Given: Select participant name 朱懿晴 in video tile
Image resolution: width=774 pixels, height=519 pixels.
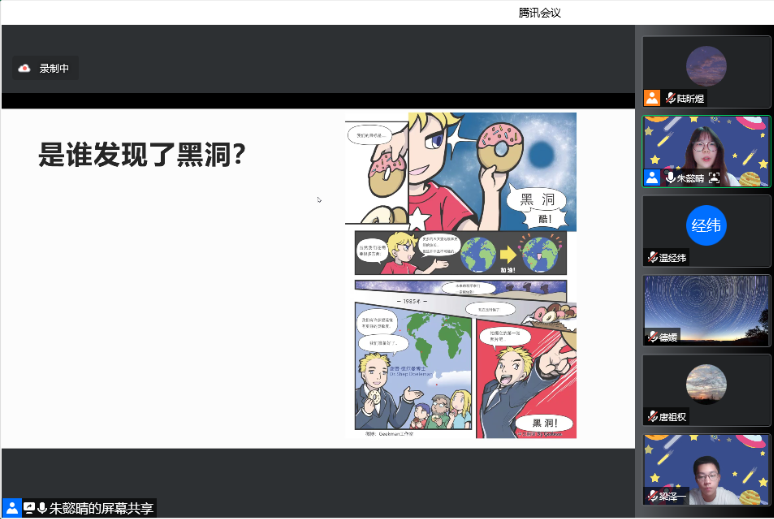Looking at the screenshot, I should pyautogui.click(x=690, y=178).
